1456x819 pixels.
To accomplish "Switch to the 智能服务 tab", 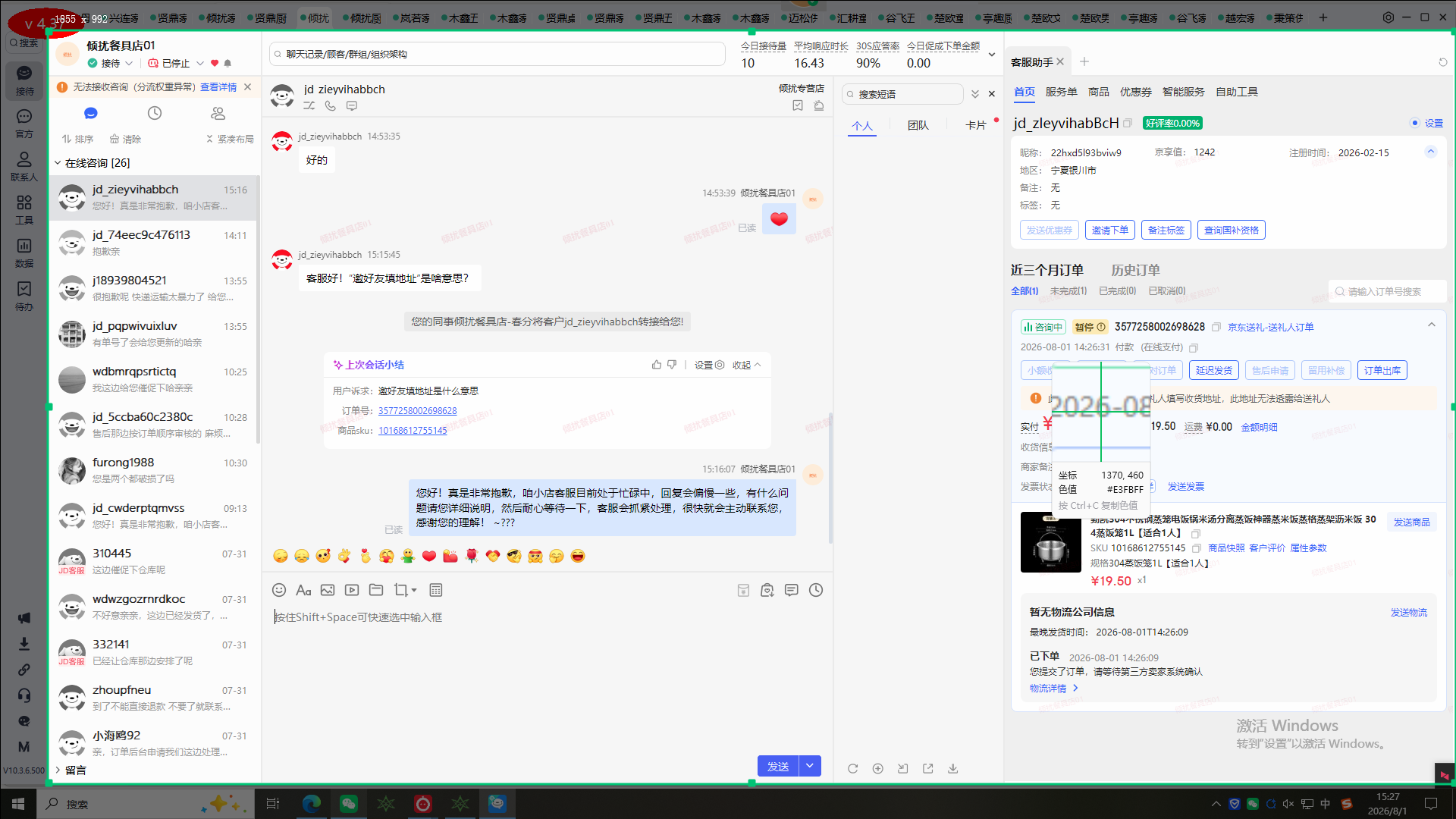I will (x=1184, y=92).
